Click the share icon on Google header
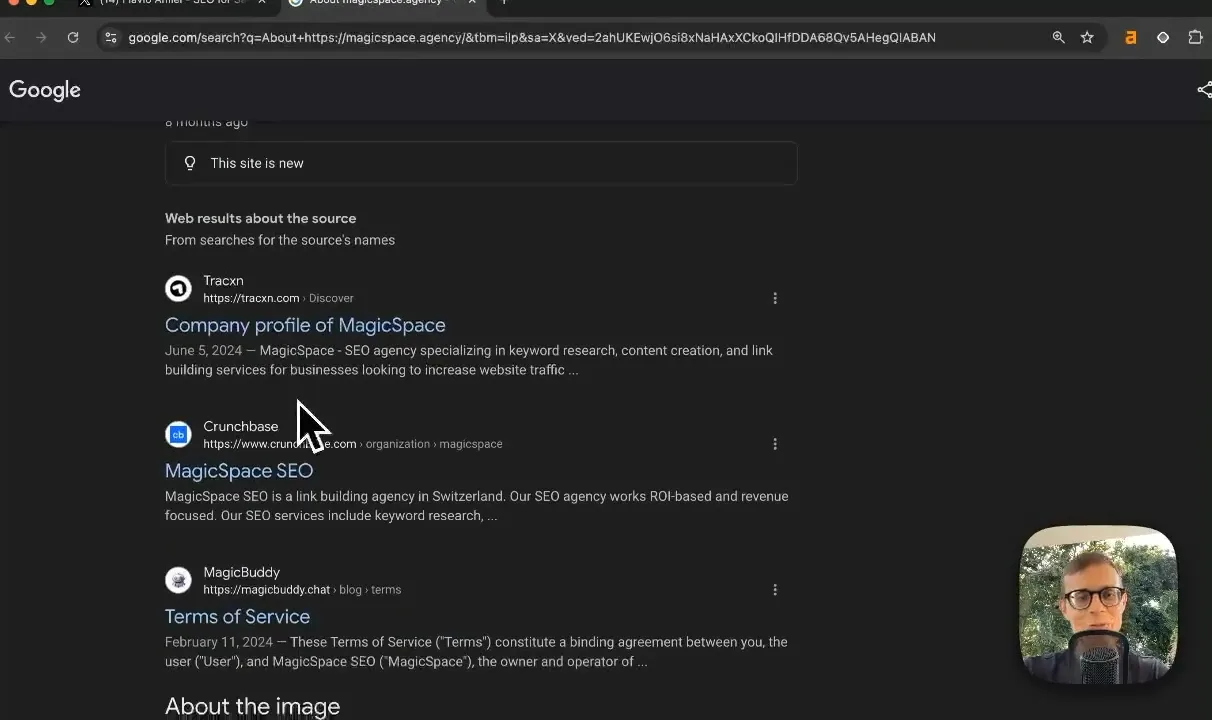This screenshot has width=1212, height=720. pos(1204,90)
